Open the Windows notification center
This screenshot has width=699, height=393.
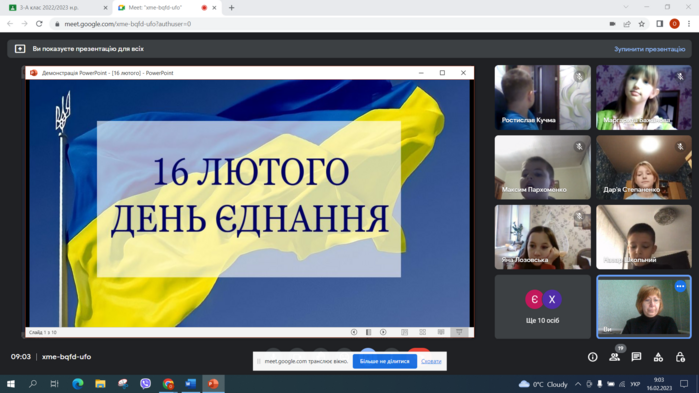[684, 384]
